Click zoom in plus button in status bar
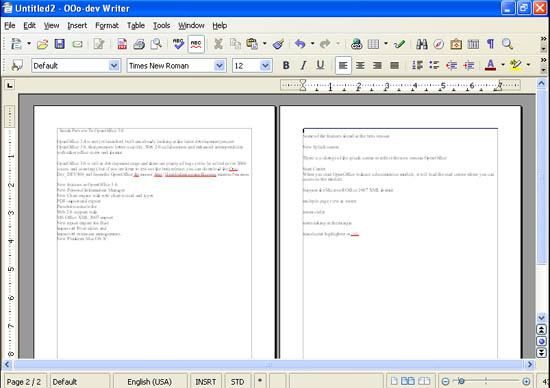 point(526,381)
